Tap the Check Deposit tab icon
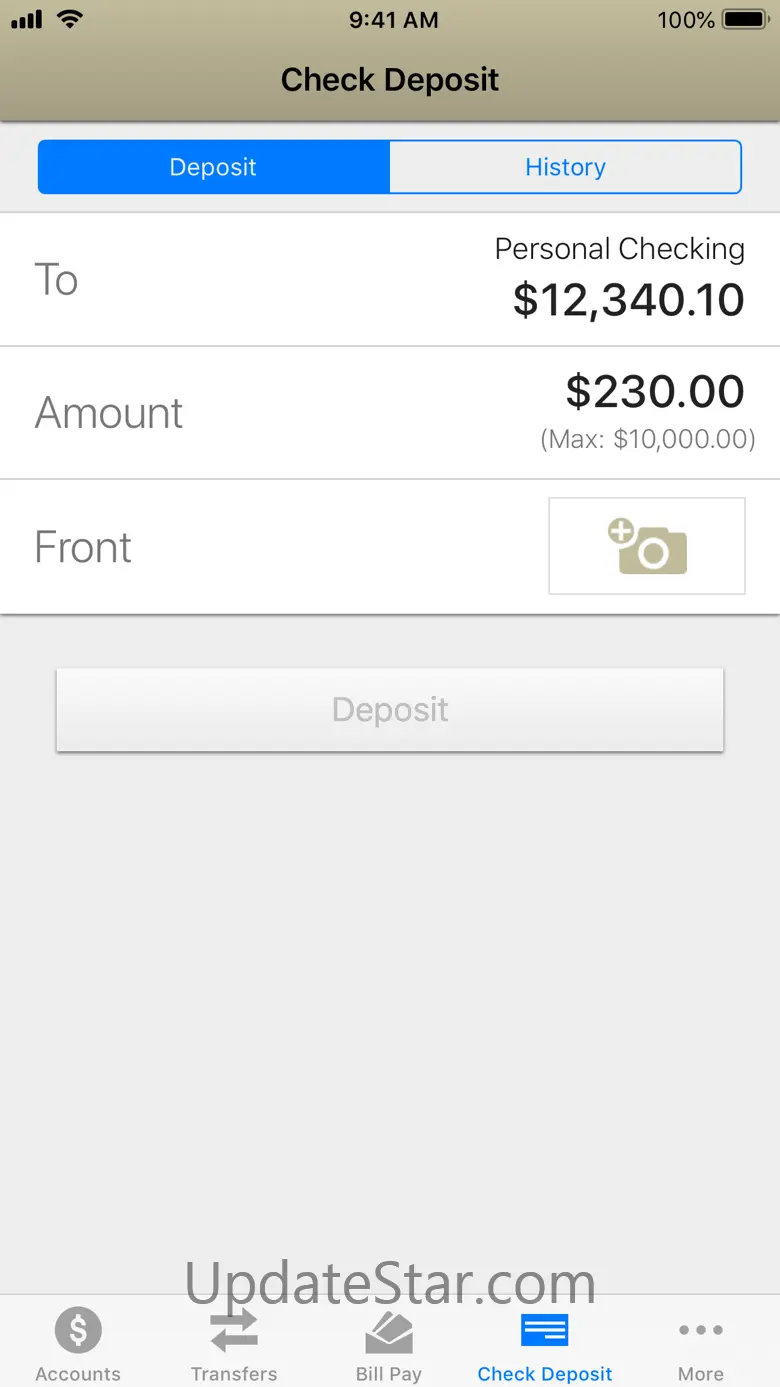This screenshot has width=780, height=1387. point(545,1330)
